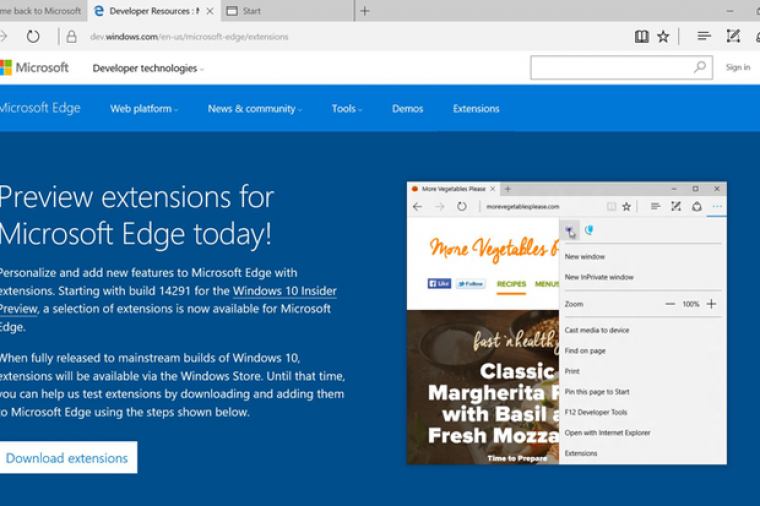The width and height of the screenshot is (760, 506).
Task: Open the Demos page
Action: tap(408, 109)
